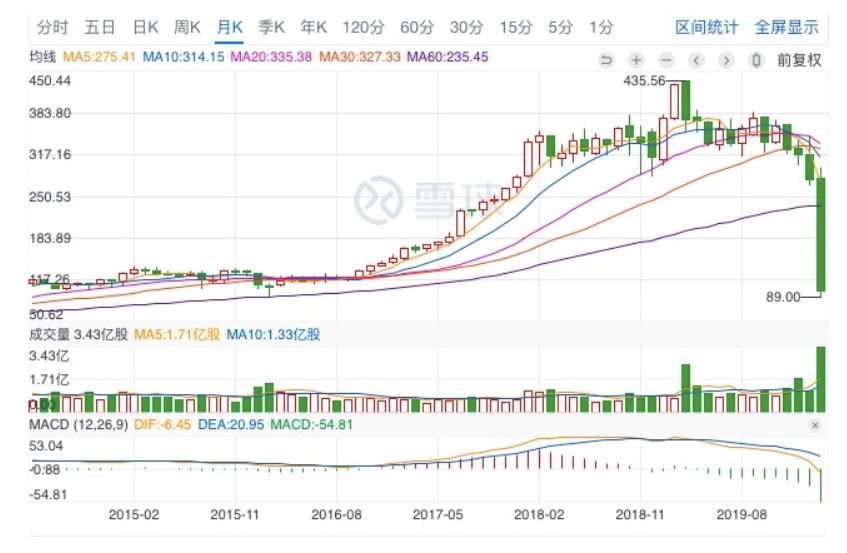This screenshot has height=553, width=847.
Task: Pan chart left with the arrow icon
Action: 696,60
